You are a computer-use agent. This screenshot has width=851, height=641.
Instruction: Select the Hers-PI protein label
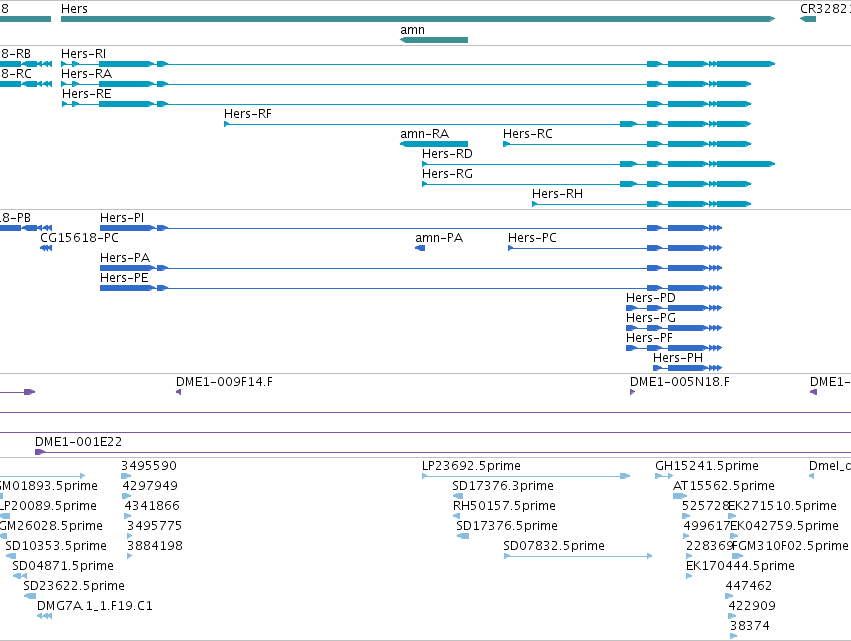pos(122,218)
